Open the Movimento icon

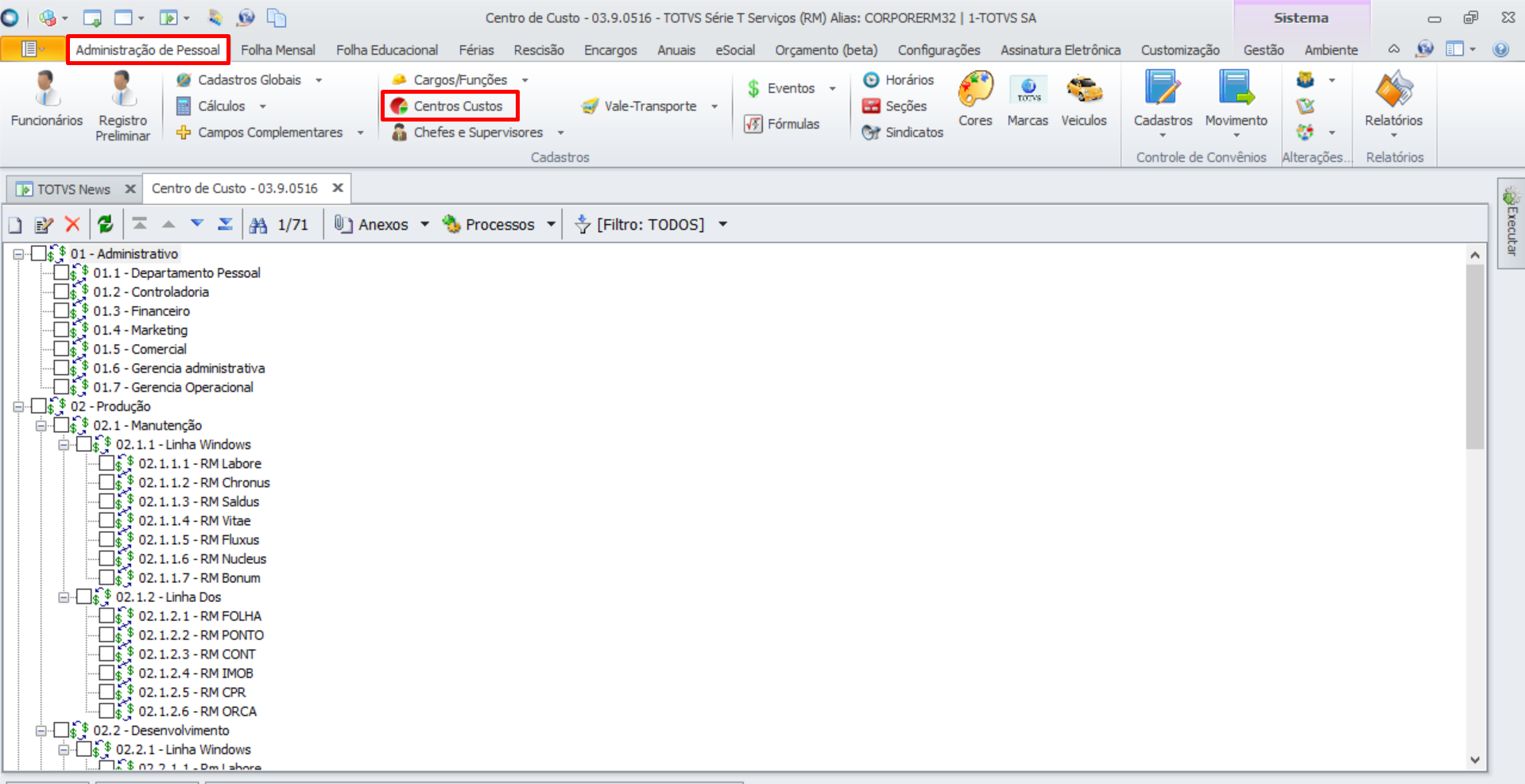point(1236,103)
